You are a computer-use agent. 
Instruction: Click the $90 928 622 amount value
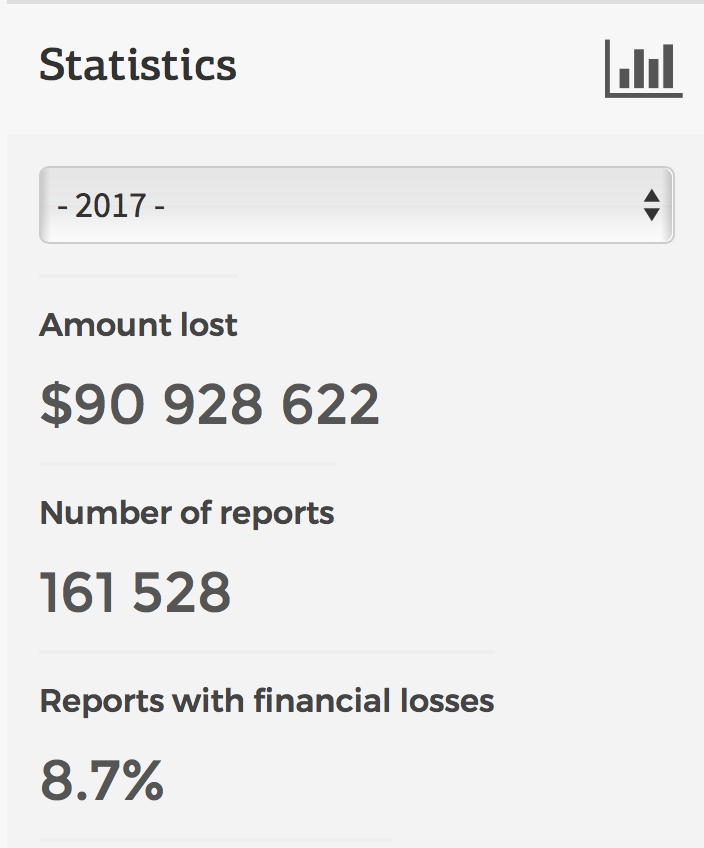coord(210,405)
